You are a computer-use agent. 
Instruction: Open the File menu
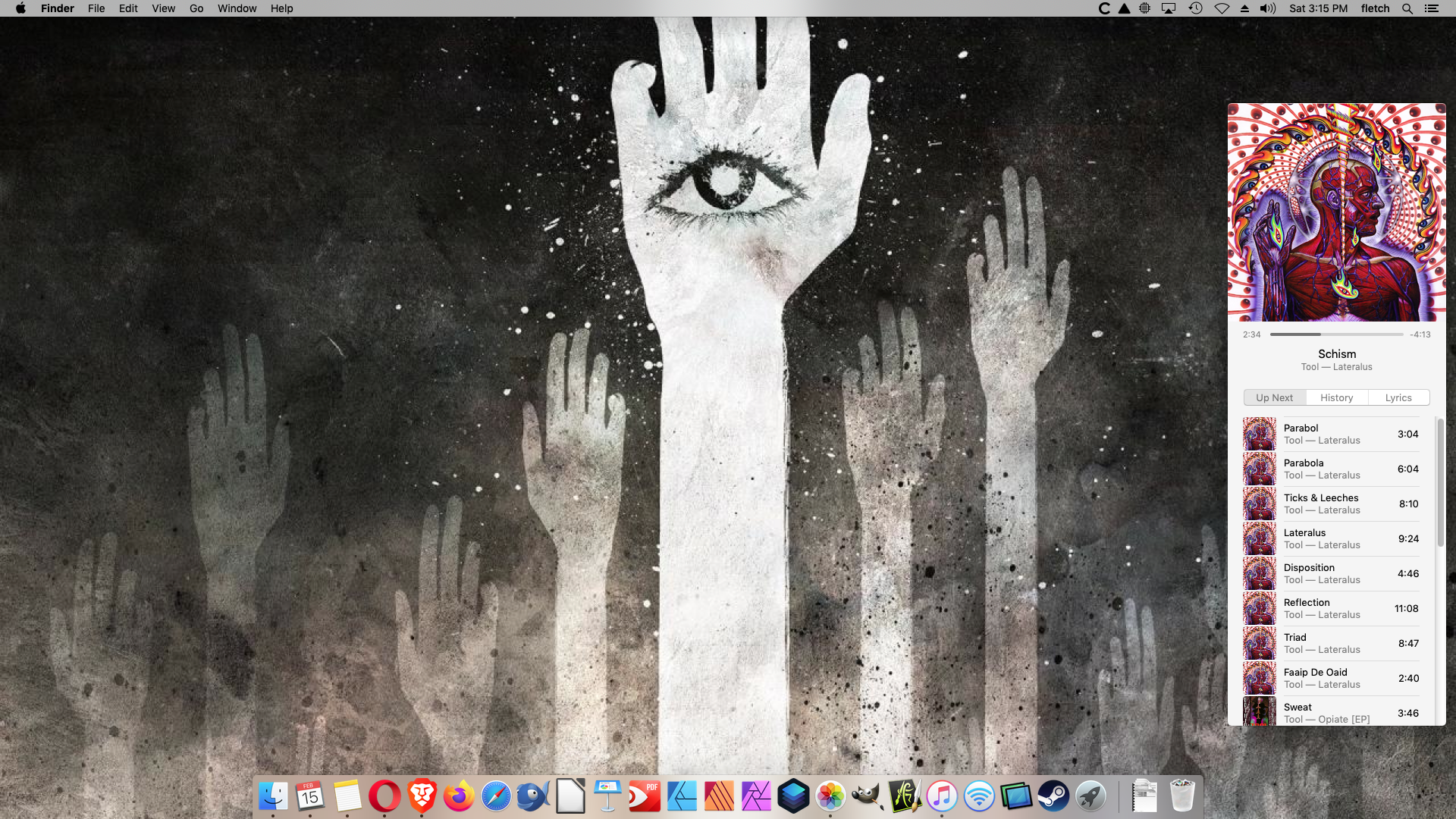[96, 8]
